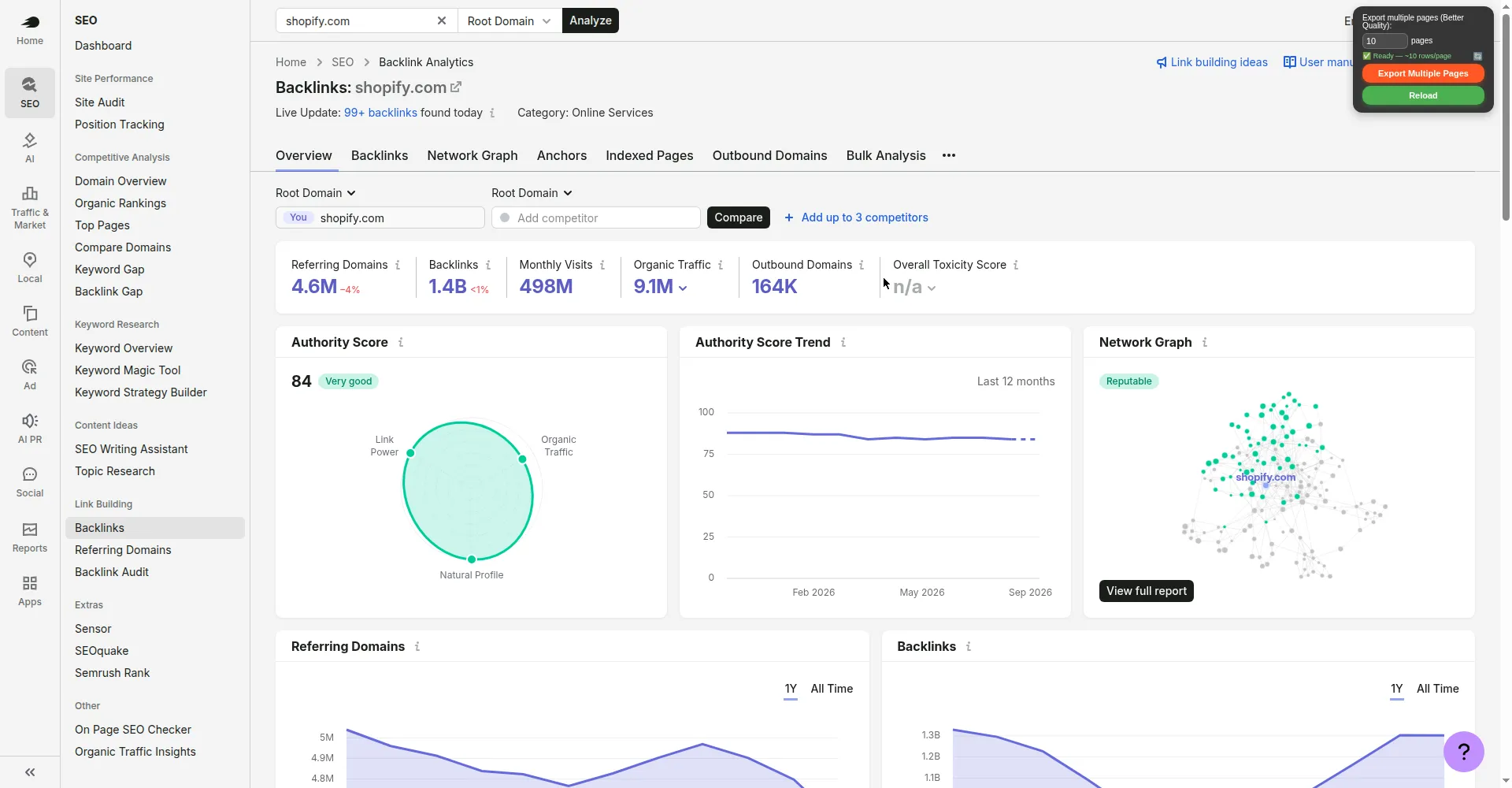Screen dimensions: 1512x788
Task: Click Export Multiple Pages orange button
Action: tap(1423, 73)
